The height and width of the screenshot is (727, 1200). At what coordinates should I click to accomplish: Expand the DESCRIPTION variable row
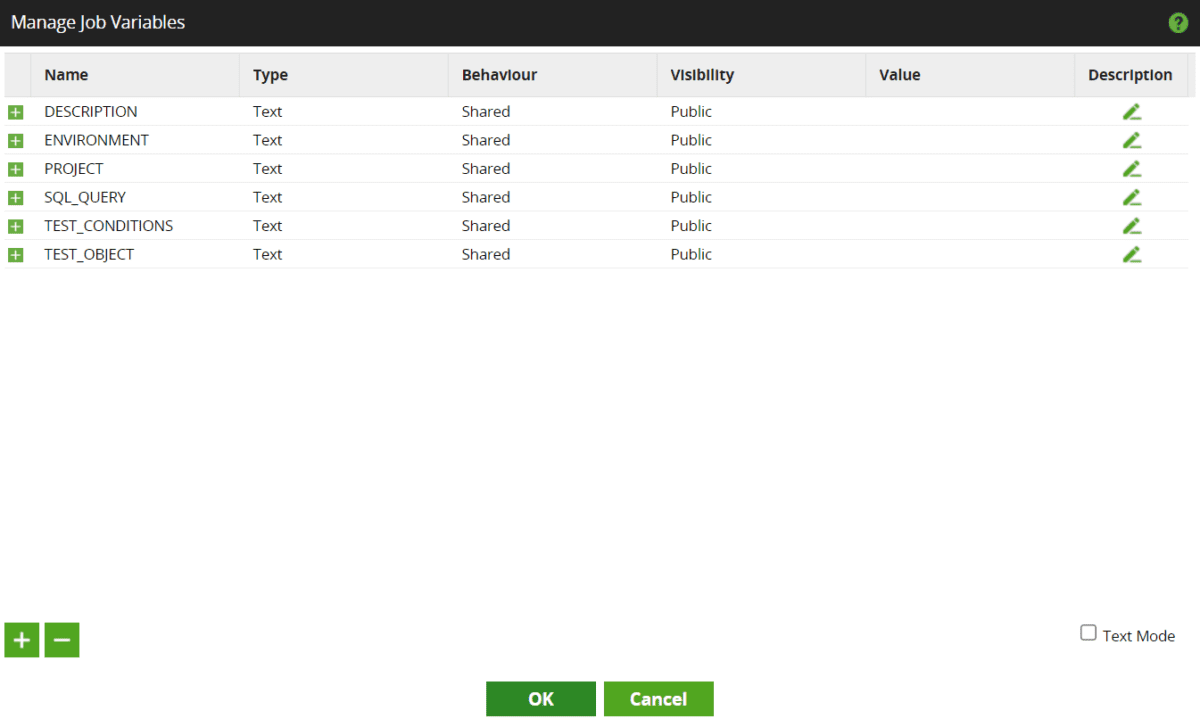[16, 112]
